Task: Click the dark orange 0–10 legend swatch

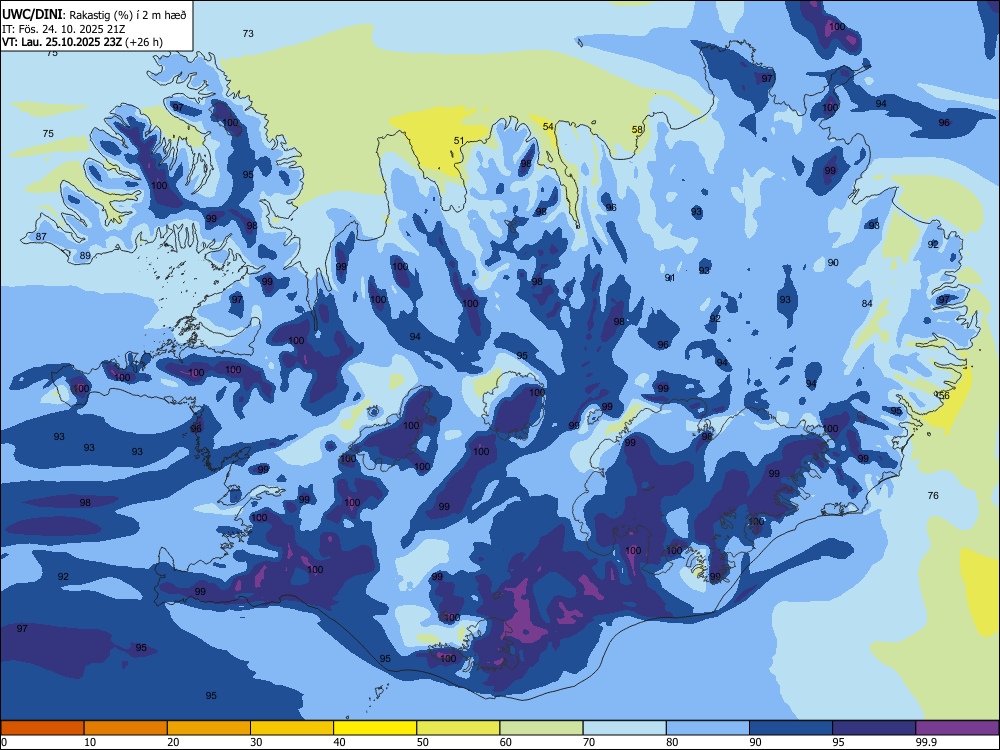Action: [x=42, y=728]
